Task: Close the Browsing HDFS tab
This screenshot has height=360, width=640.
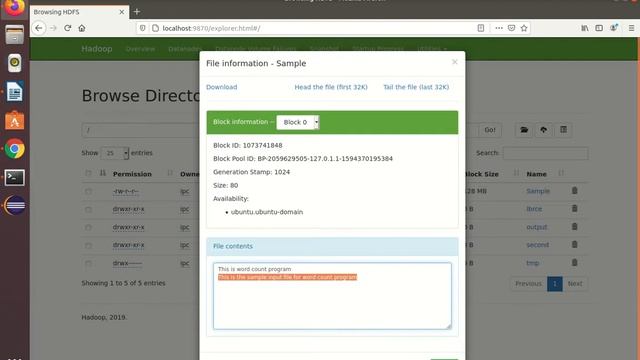Action: tap(122, 12)
